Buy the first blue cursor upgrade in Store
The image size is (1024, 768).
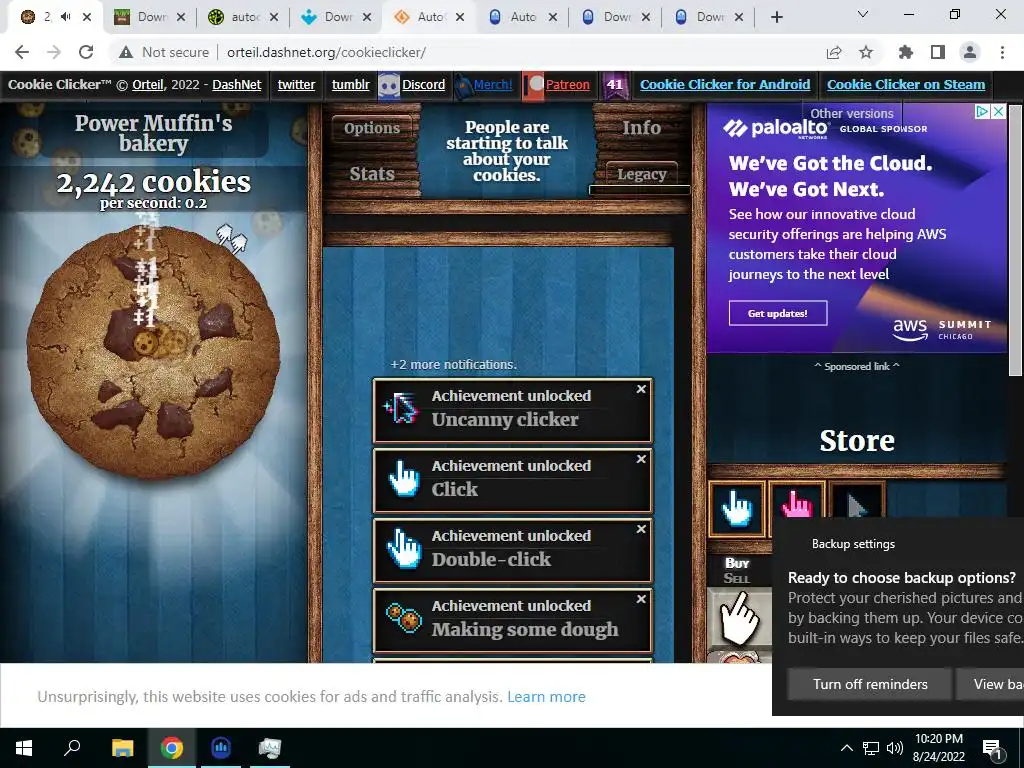coord(737,509)
